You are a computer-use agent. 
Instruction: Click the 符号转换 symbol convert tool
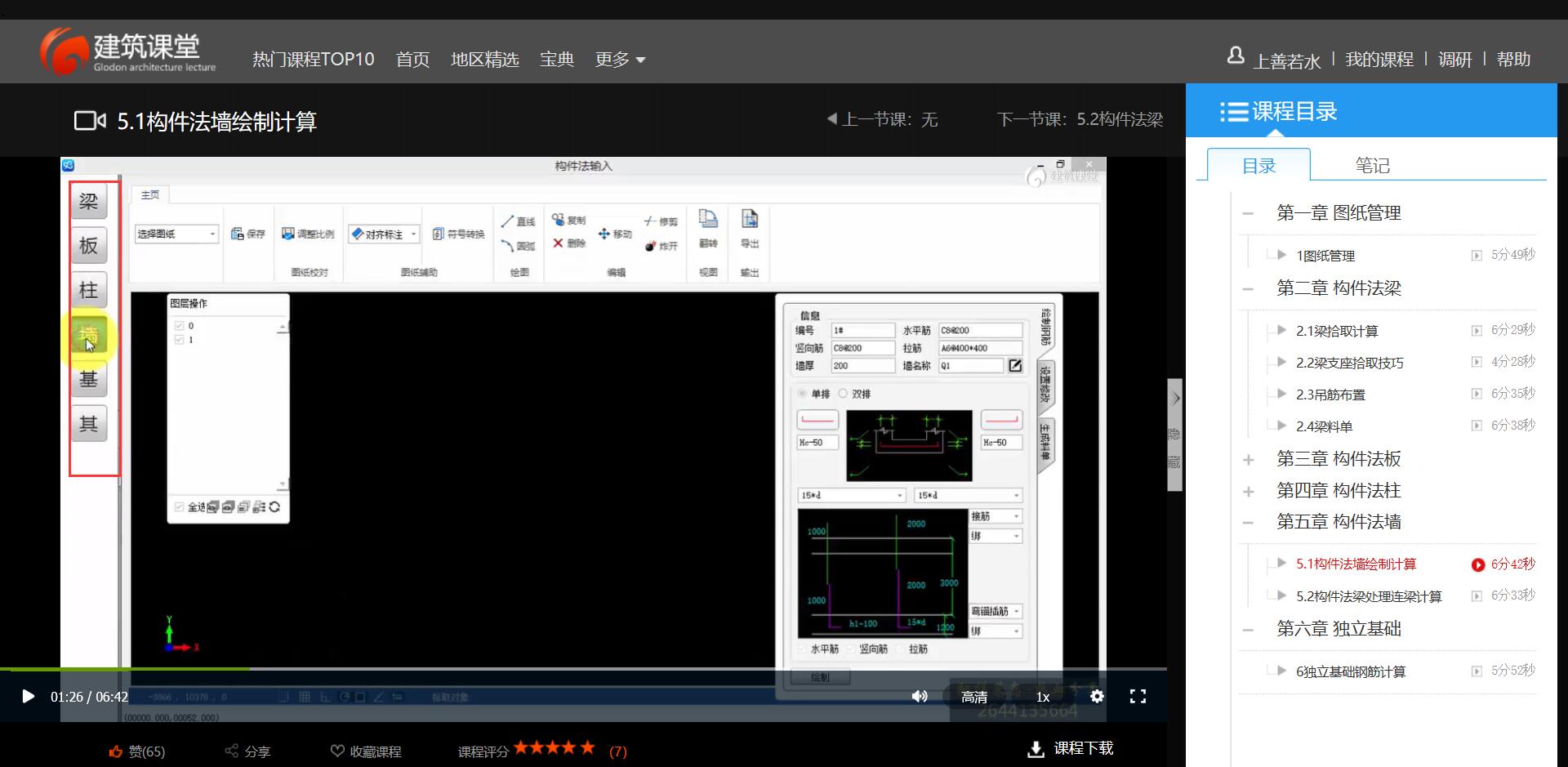tap(458, 234)
